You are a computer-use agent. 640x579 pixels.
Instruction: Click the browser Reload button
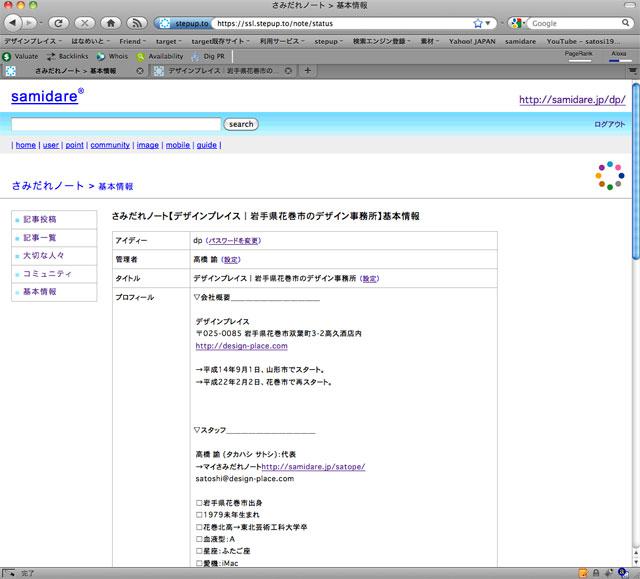[58, 22]
